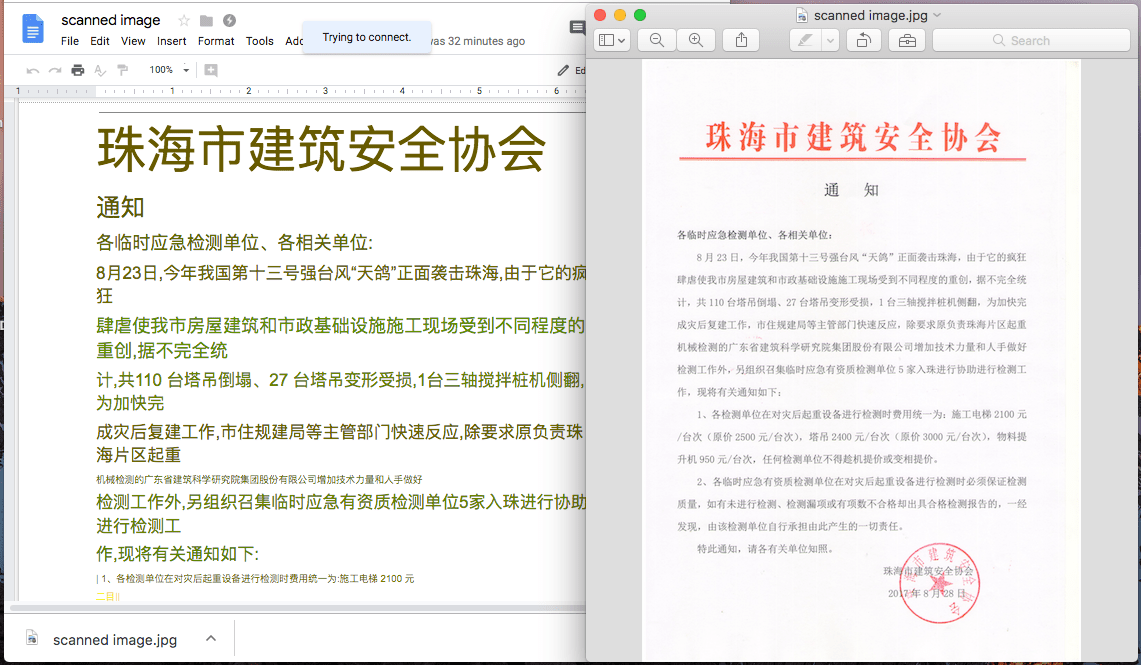Image resolution: width=1141 pixels, height=665 pixels.
Task: Open comments history icon in Docs
Action: [x=578, y=28]
